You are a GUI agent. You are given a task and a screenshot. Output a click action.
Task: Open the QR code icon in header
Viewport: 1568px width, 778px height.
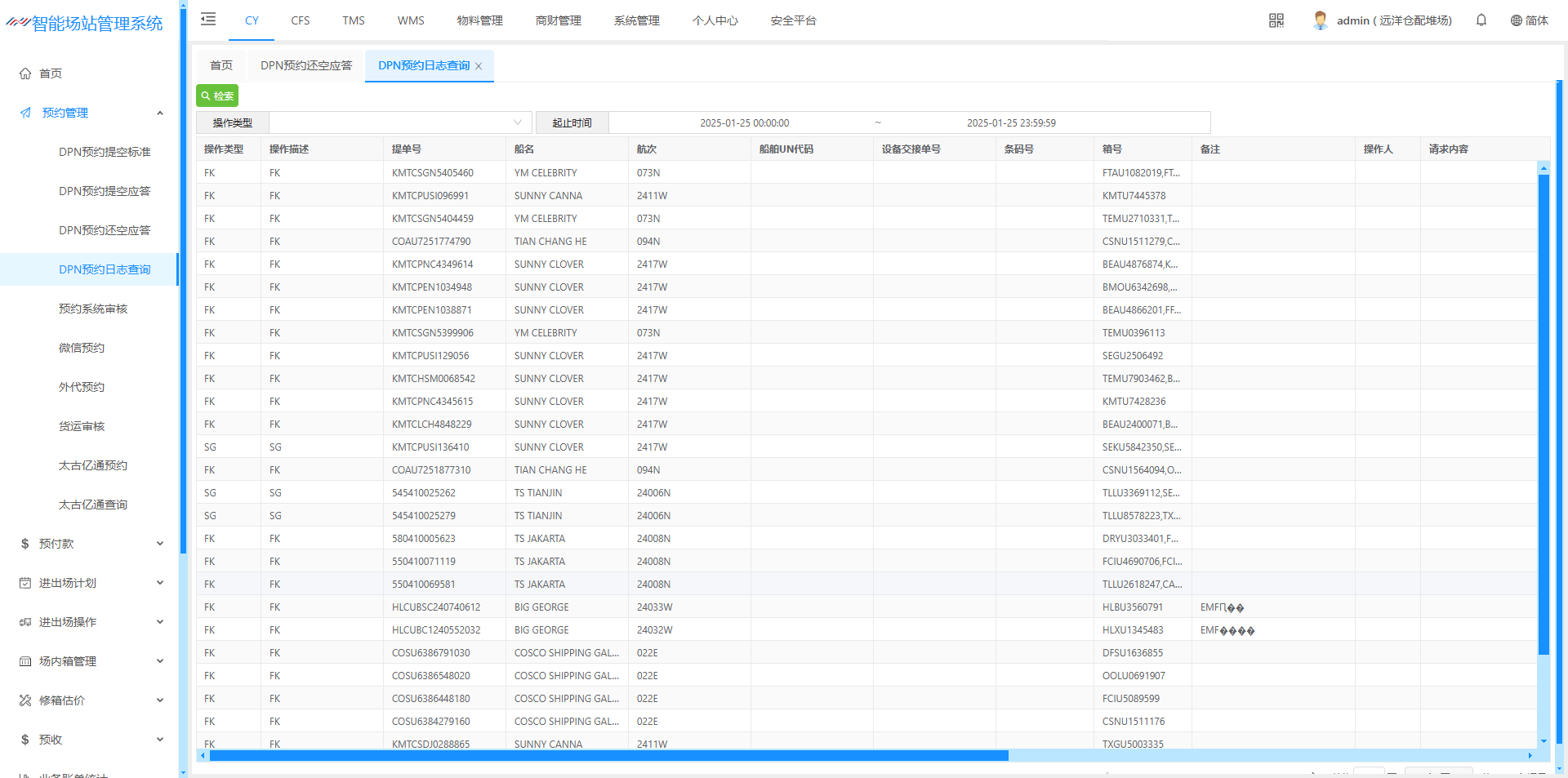coord(1276,20)
